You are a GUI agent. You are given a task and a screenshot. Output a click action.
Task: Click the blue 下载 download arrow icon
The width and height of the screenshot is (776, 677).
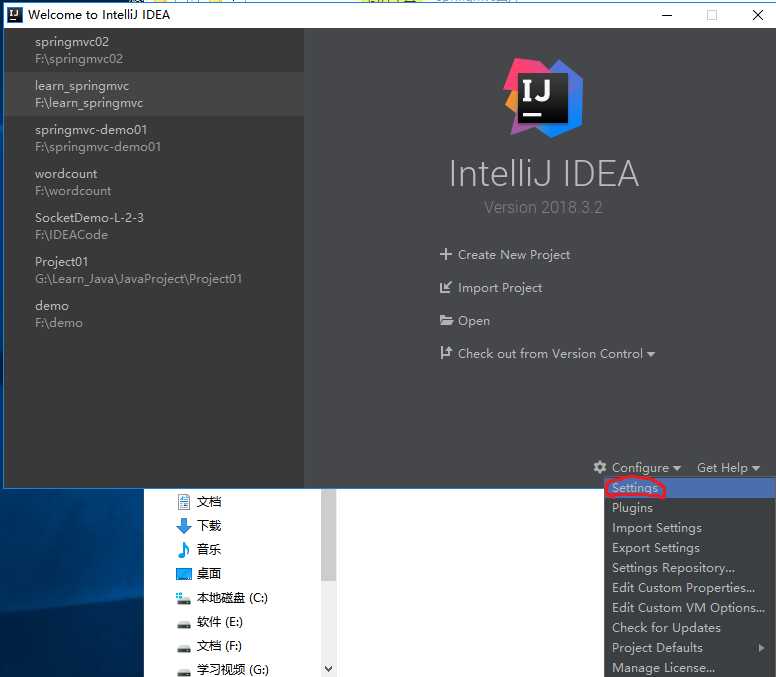click(184, 526)
